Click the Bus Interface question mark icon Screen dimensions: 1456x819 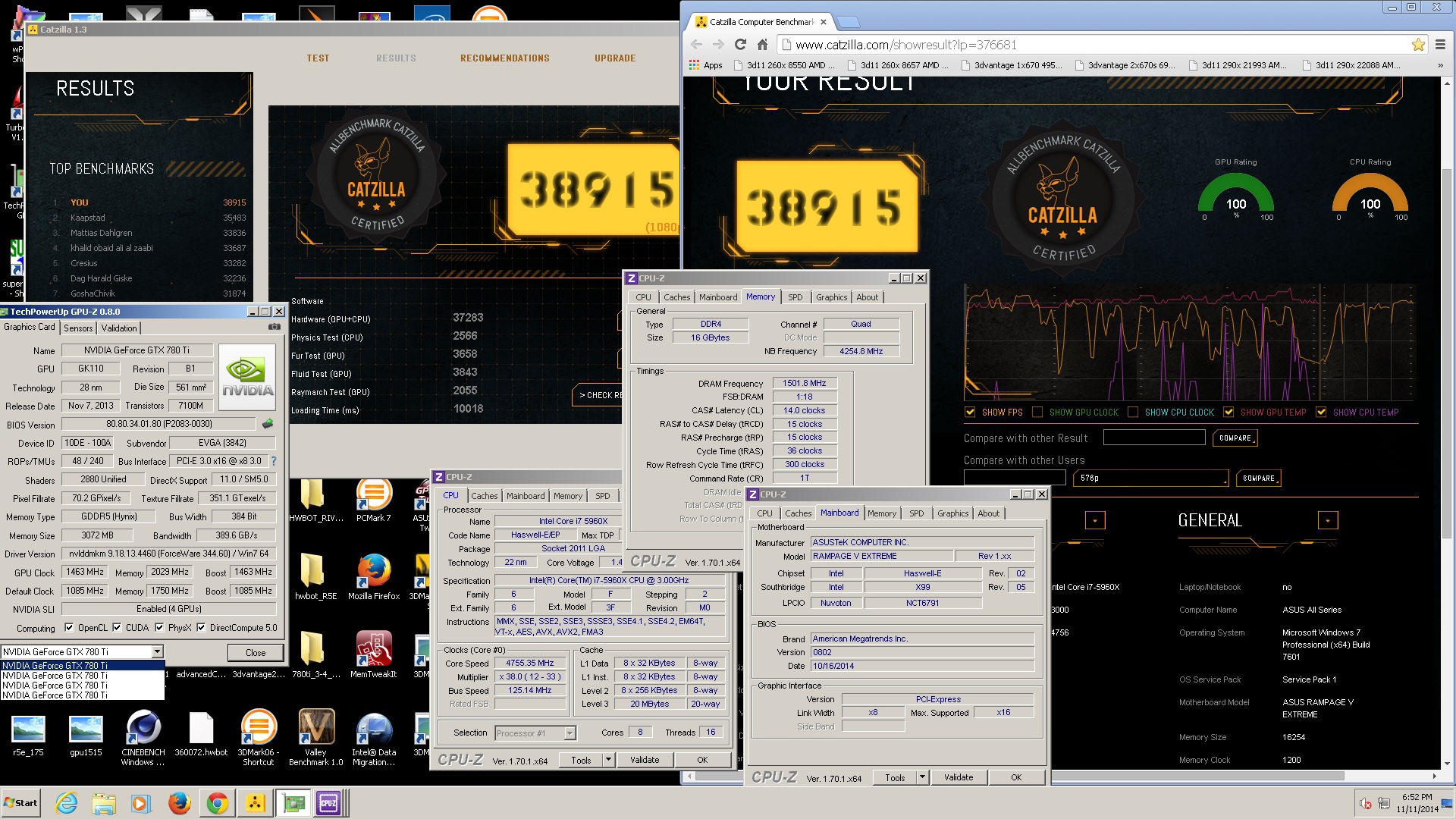pos(274,461)
